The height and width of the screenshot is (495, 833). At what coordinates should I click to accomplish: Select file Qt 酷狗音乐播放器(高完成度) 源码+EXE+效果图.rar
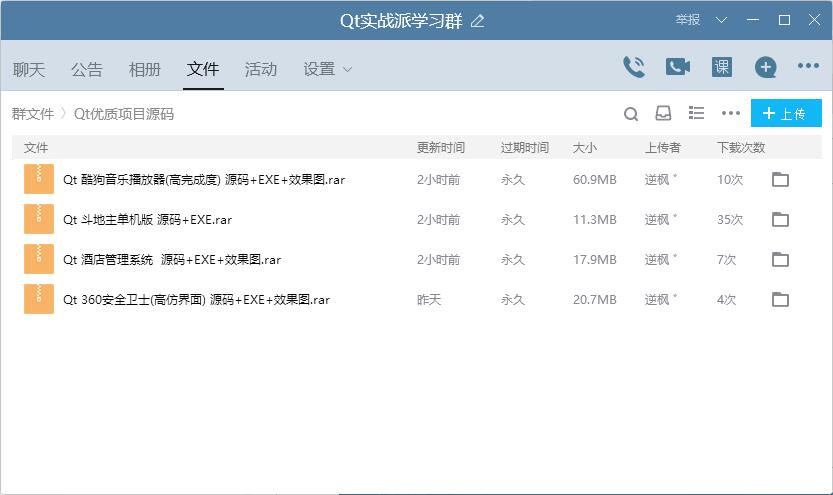coord(204,180)
